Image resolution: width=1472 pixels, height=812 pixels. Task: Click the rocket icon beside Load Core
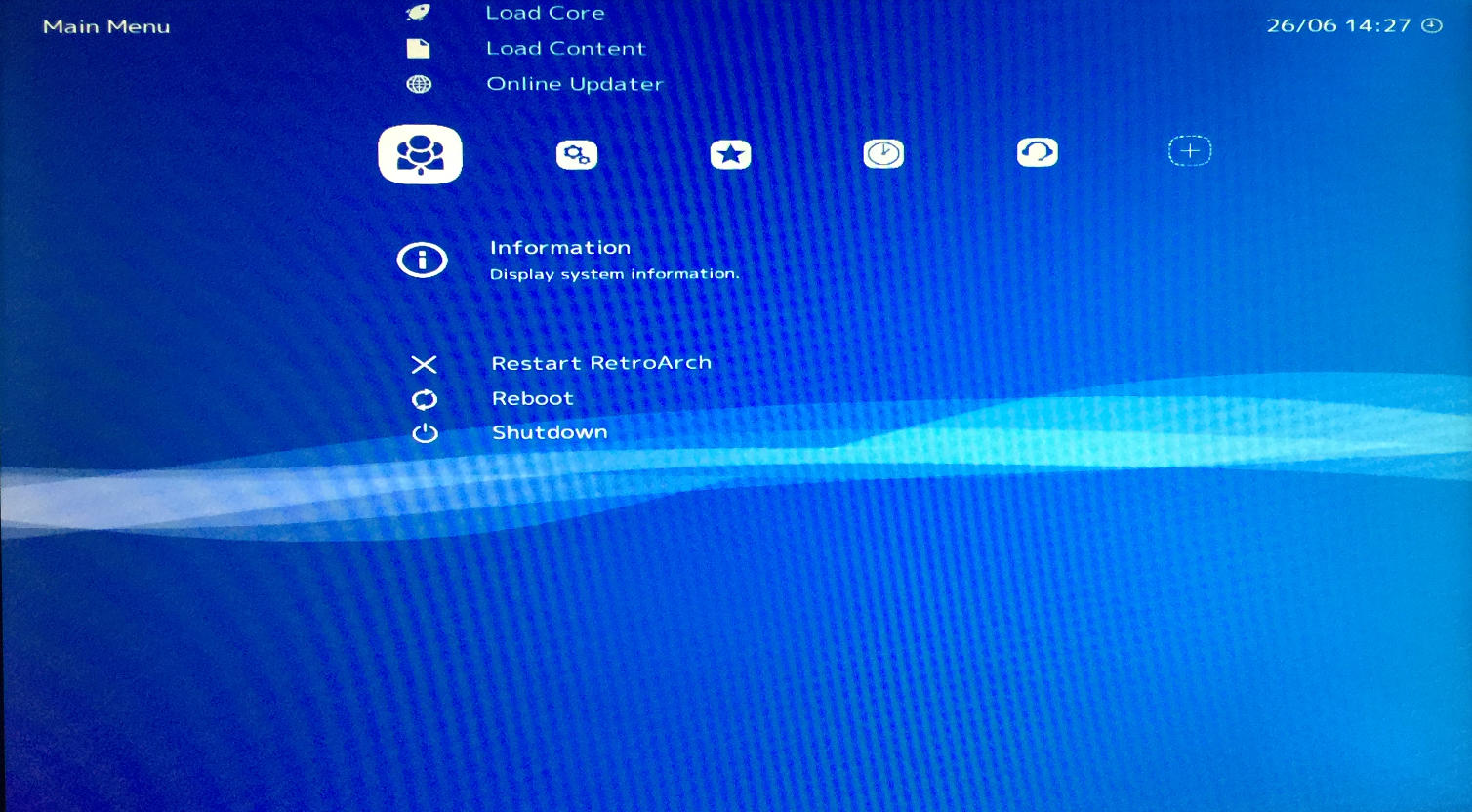418,13
